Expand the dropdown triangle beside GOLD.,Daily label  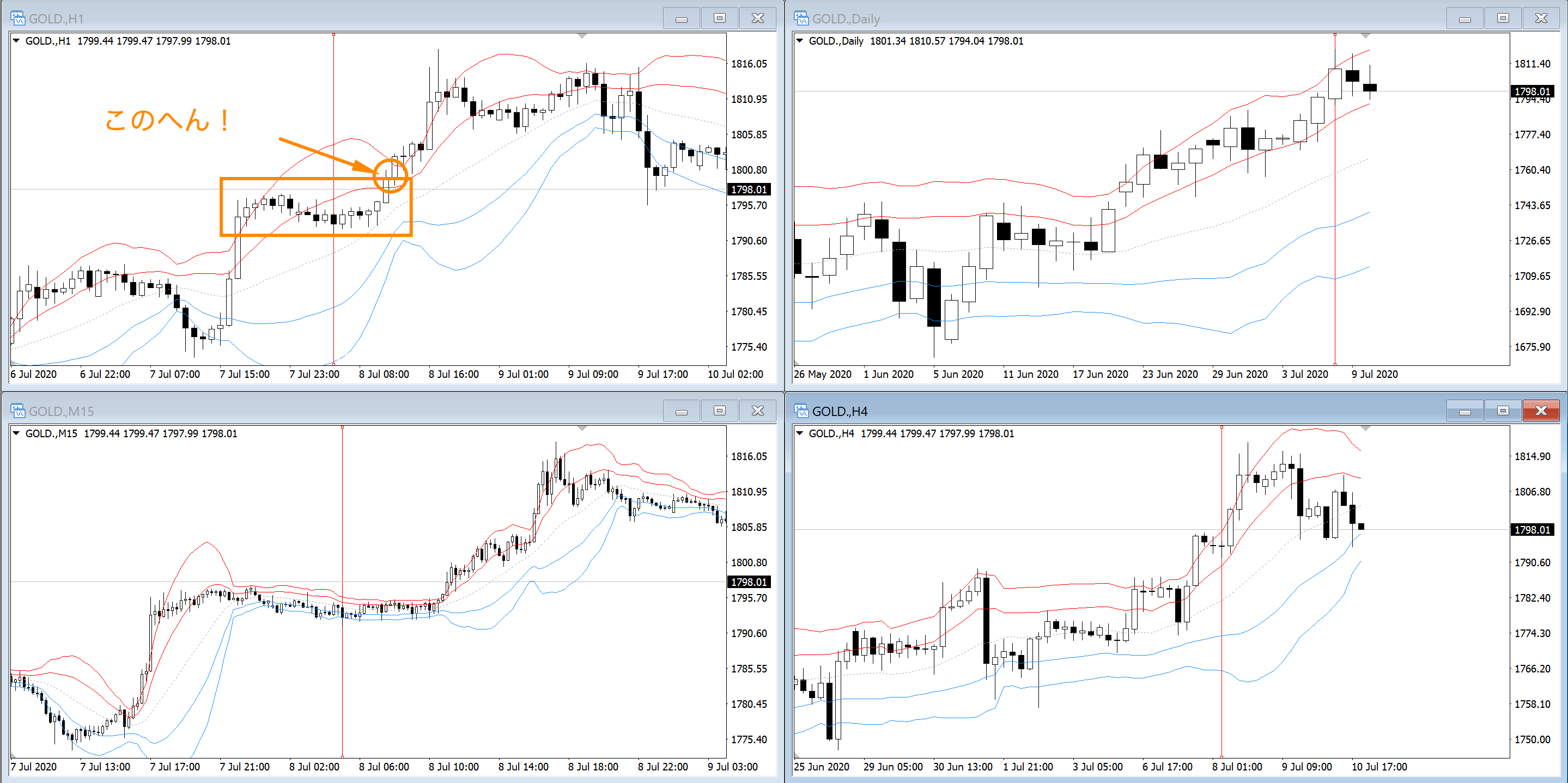point(800,41)
